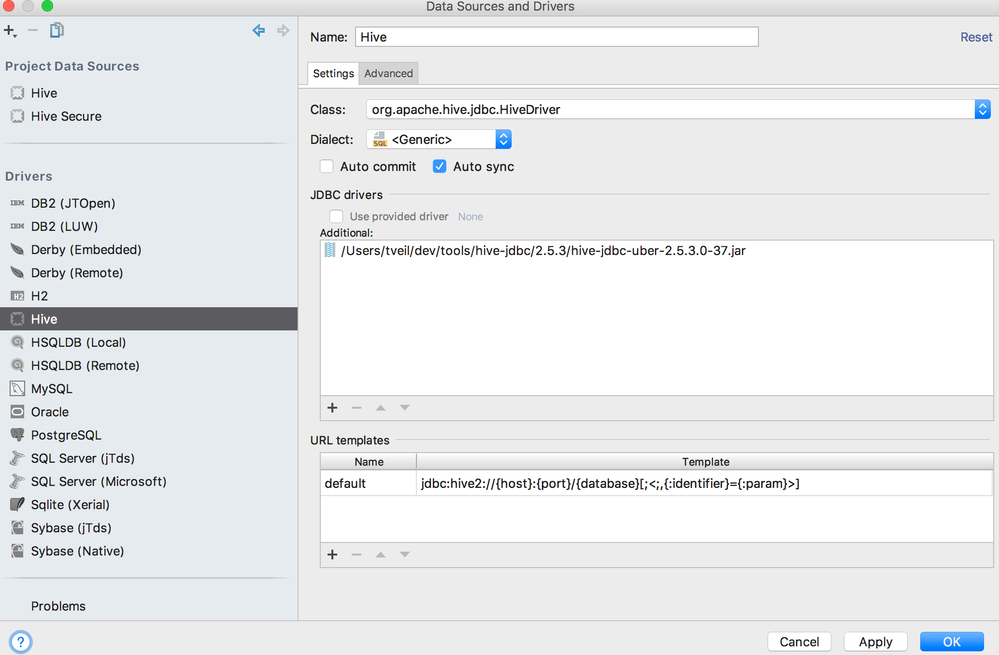Image resolution: width=999 pixels, height=655 pixels.
Task: Expand the Class driver dropdown
Action: tap(982, 108)
